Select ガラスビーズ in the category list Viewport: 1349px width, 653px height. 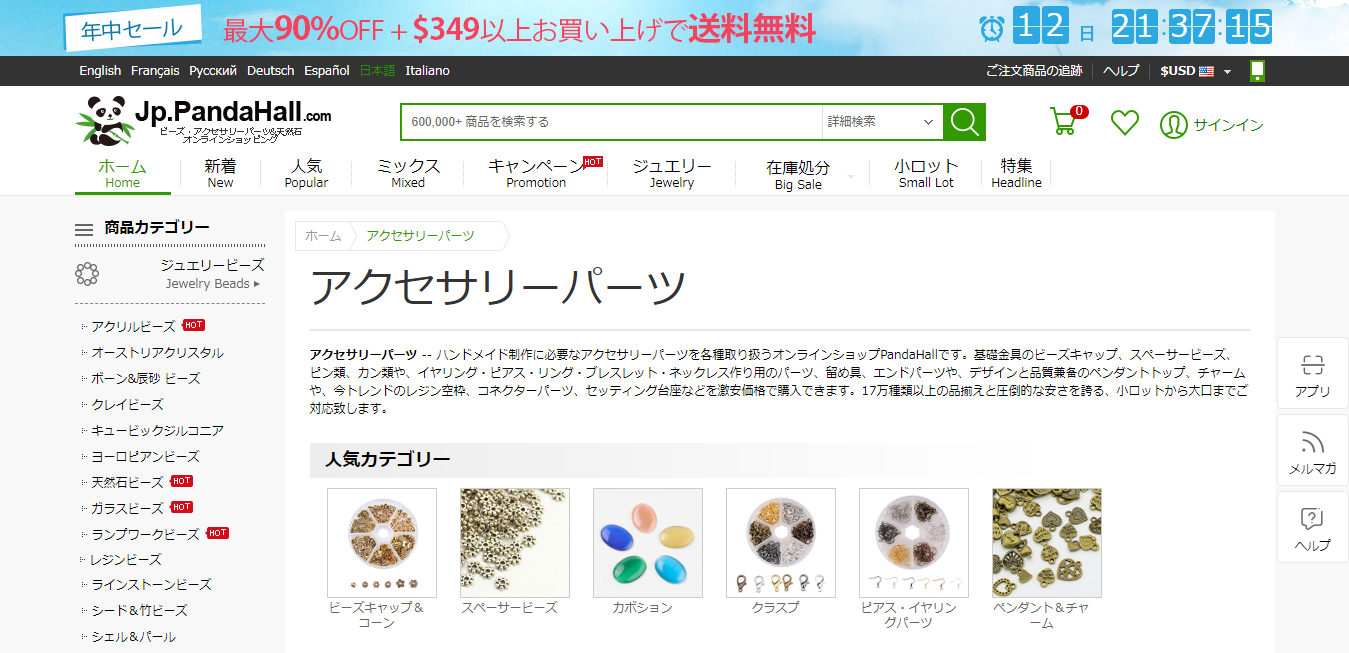tap(127, 508)
